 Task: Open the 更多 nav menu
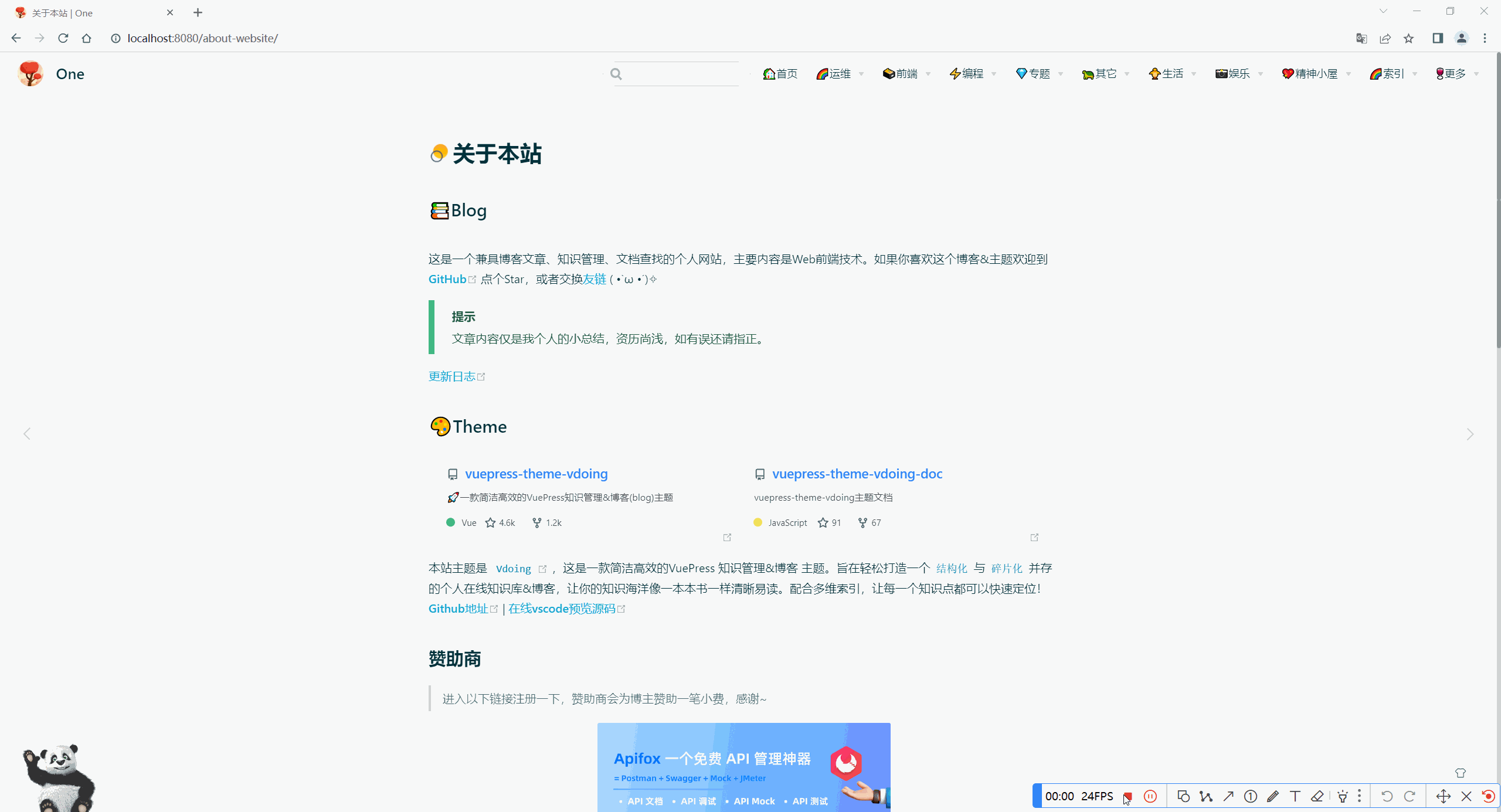[x=1457, y=74]
